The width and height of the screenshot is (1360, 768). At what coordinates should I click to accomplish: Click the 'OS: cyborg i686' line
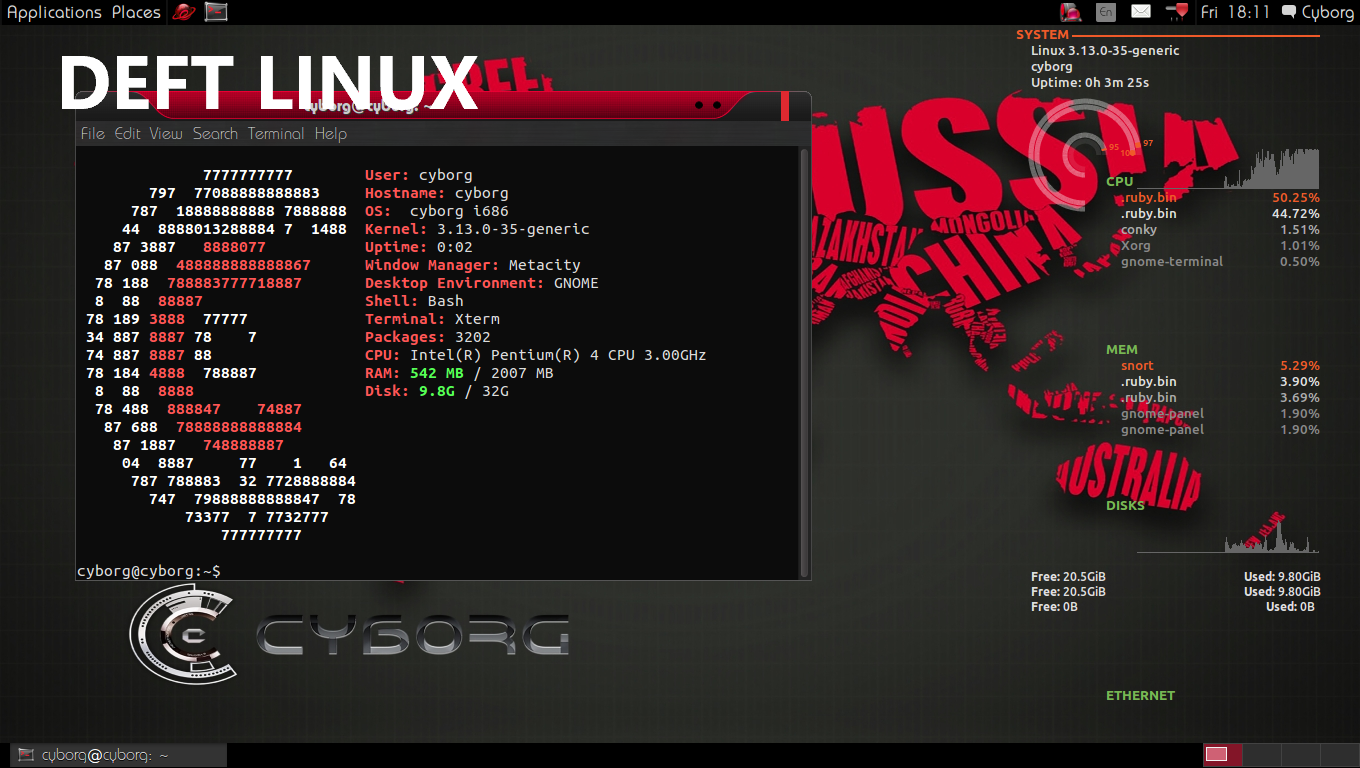tap(437, 211)
